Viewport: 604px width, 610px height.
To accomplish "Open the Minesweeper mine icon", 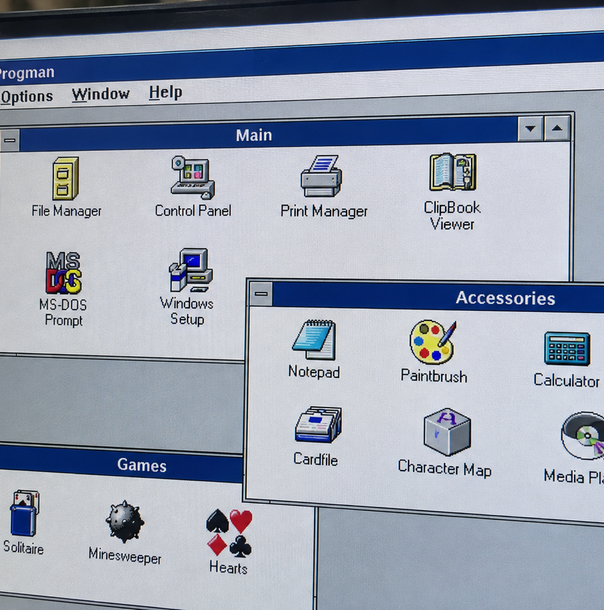I will click(125, 522).
